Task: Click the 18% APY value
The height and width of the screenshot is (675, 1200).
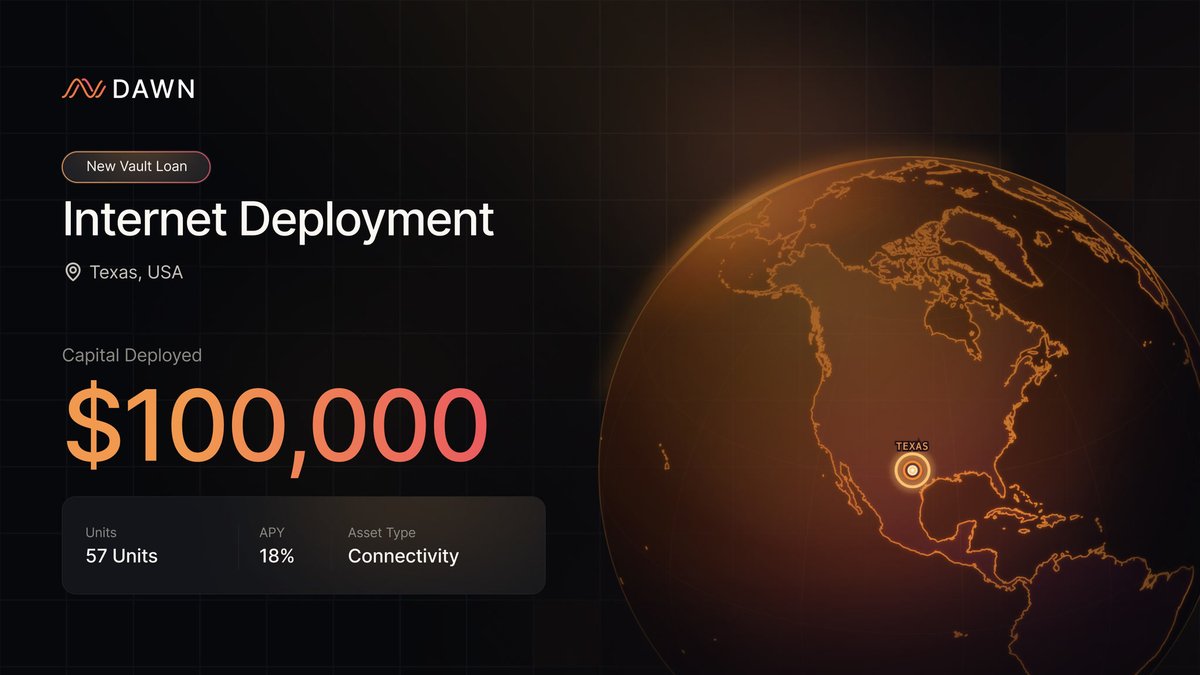Action: click(275, 556)
